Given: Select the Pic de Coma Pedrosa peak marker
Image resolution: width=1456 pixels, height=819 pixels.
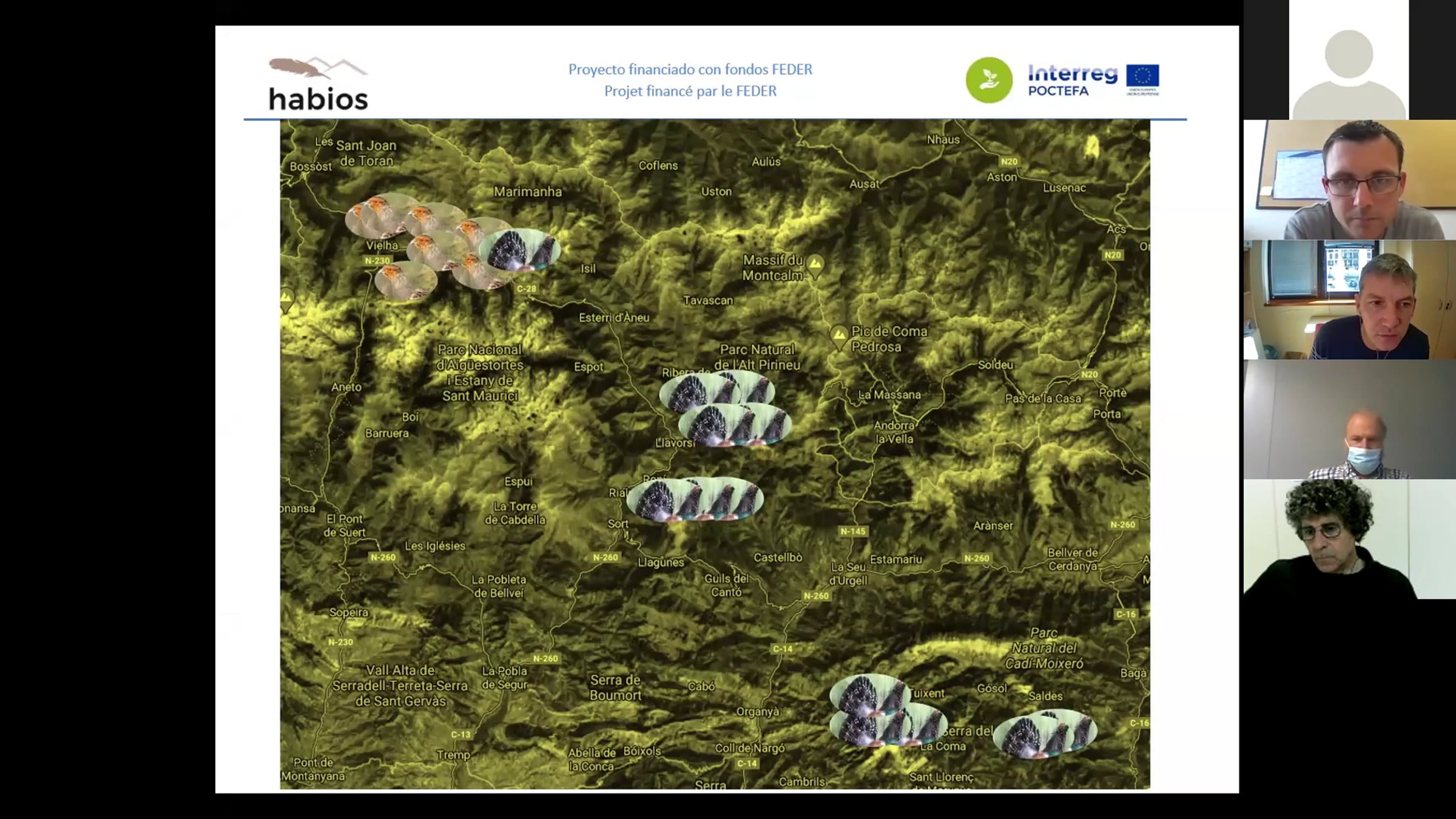Looking at the screenshot, I should click(x=839, y=337).
